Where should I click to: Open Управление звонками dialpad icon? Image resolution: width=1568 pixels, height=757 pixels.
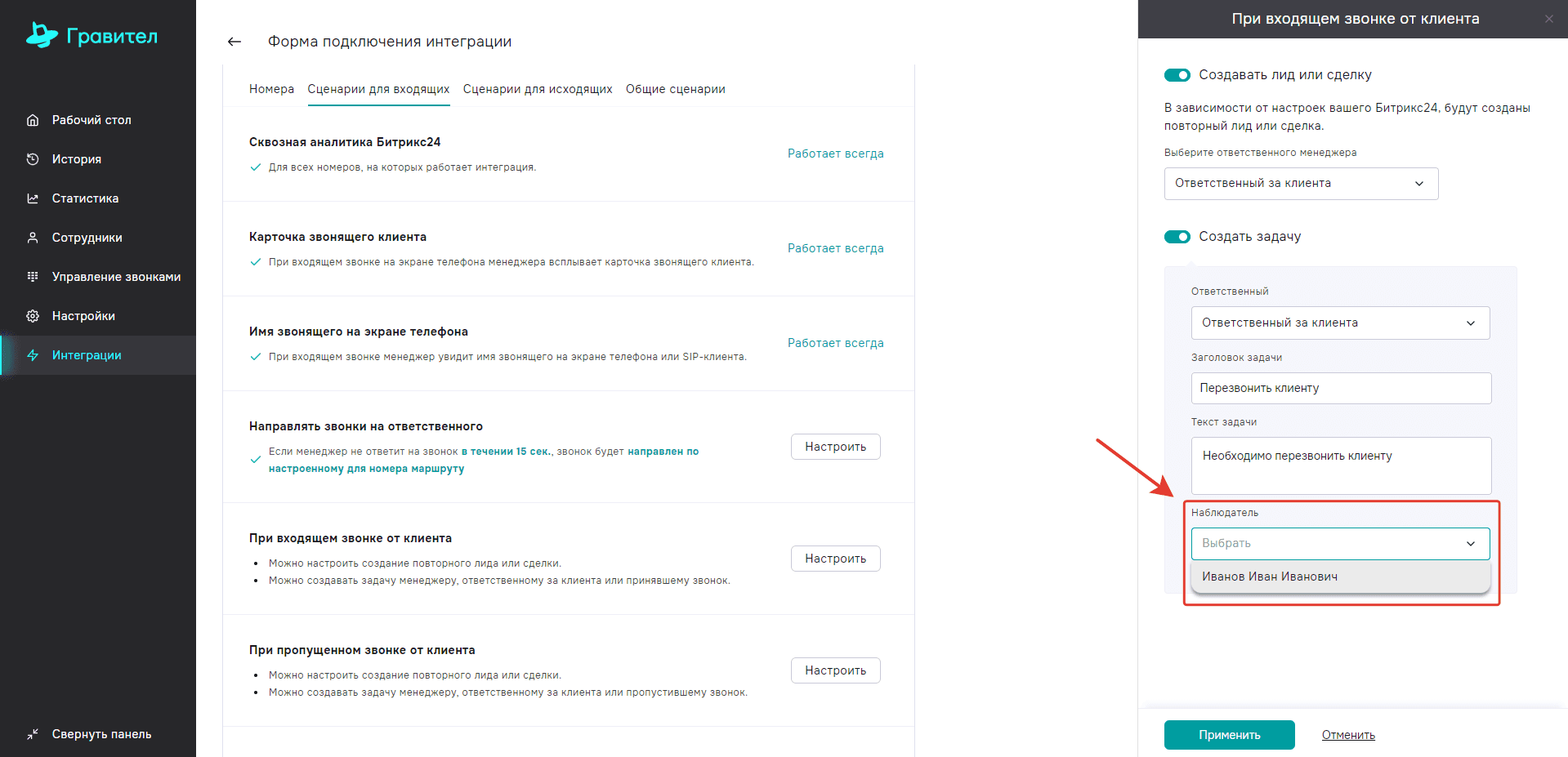click(x=33, y=277)
